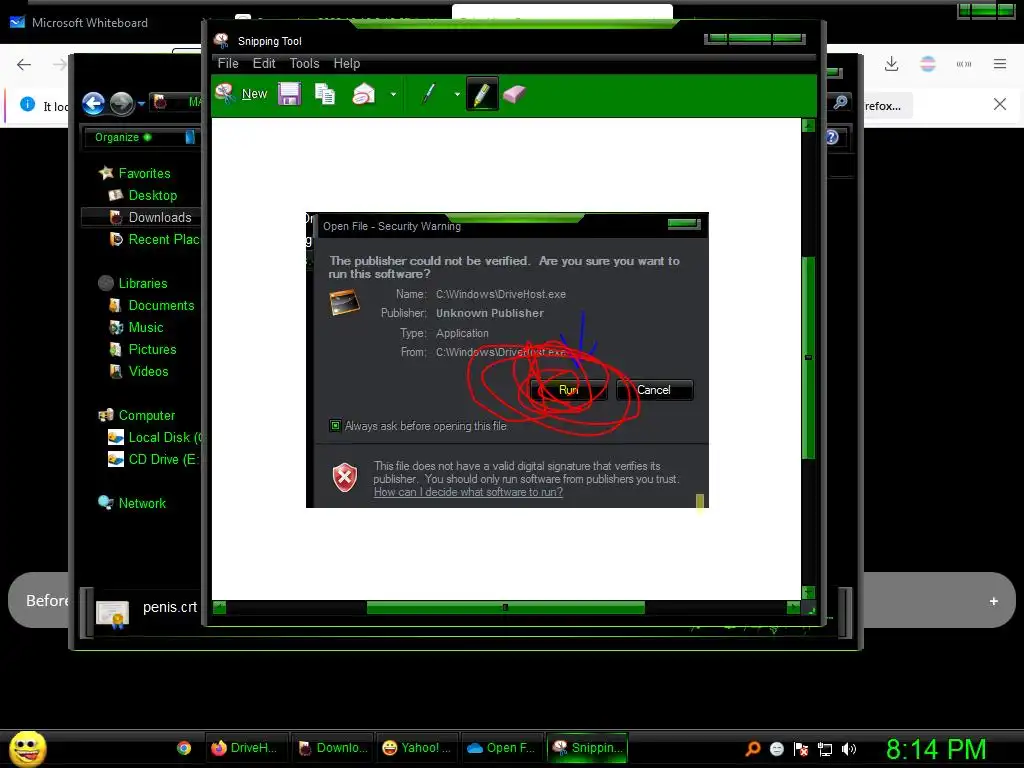Dismiss Firefox notification bar with X
The height and width of the screenshot is (768, 1024).
pyautogui.click(x=1000, y=104)
